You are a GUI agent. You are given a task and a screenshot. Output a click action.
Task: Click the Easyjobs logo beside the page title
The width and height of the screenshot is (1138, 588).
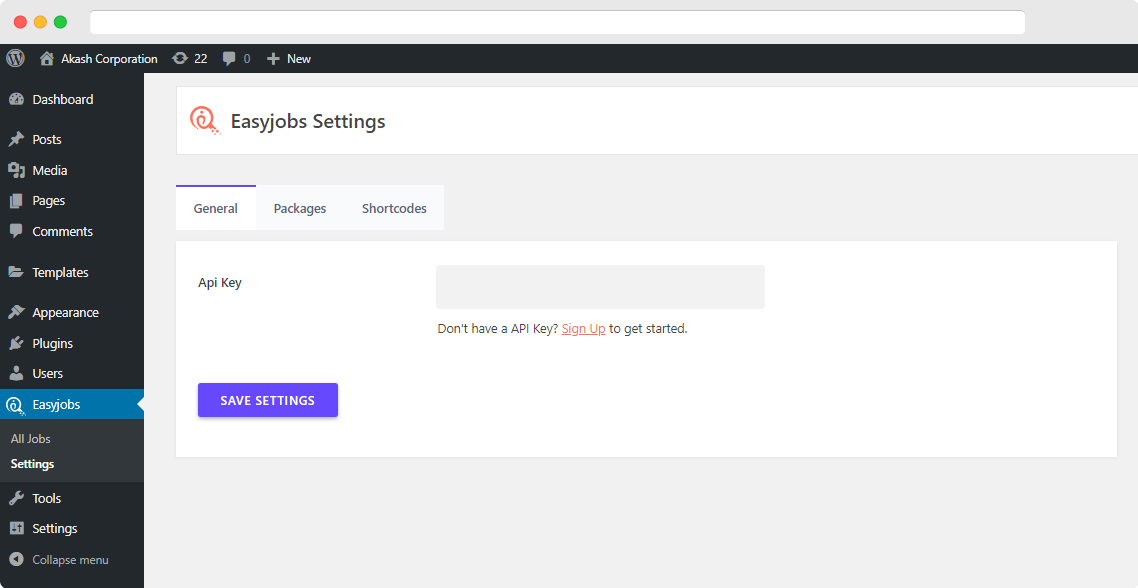[205, 121]
